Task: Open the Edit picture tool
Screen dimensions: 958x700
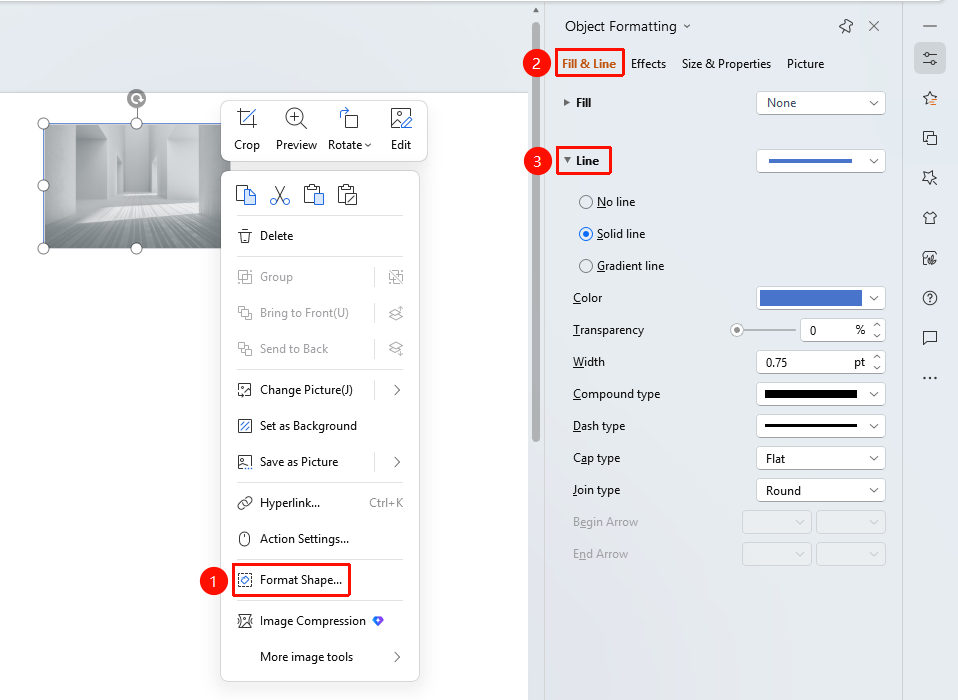Action: point(401,129)
